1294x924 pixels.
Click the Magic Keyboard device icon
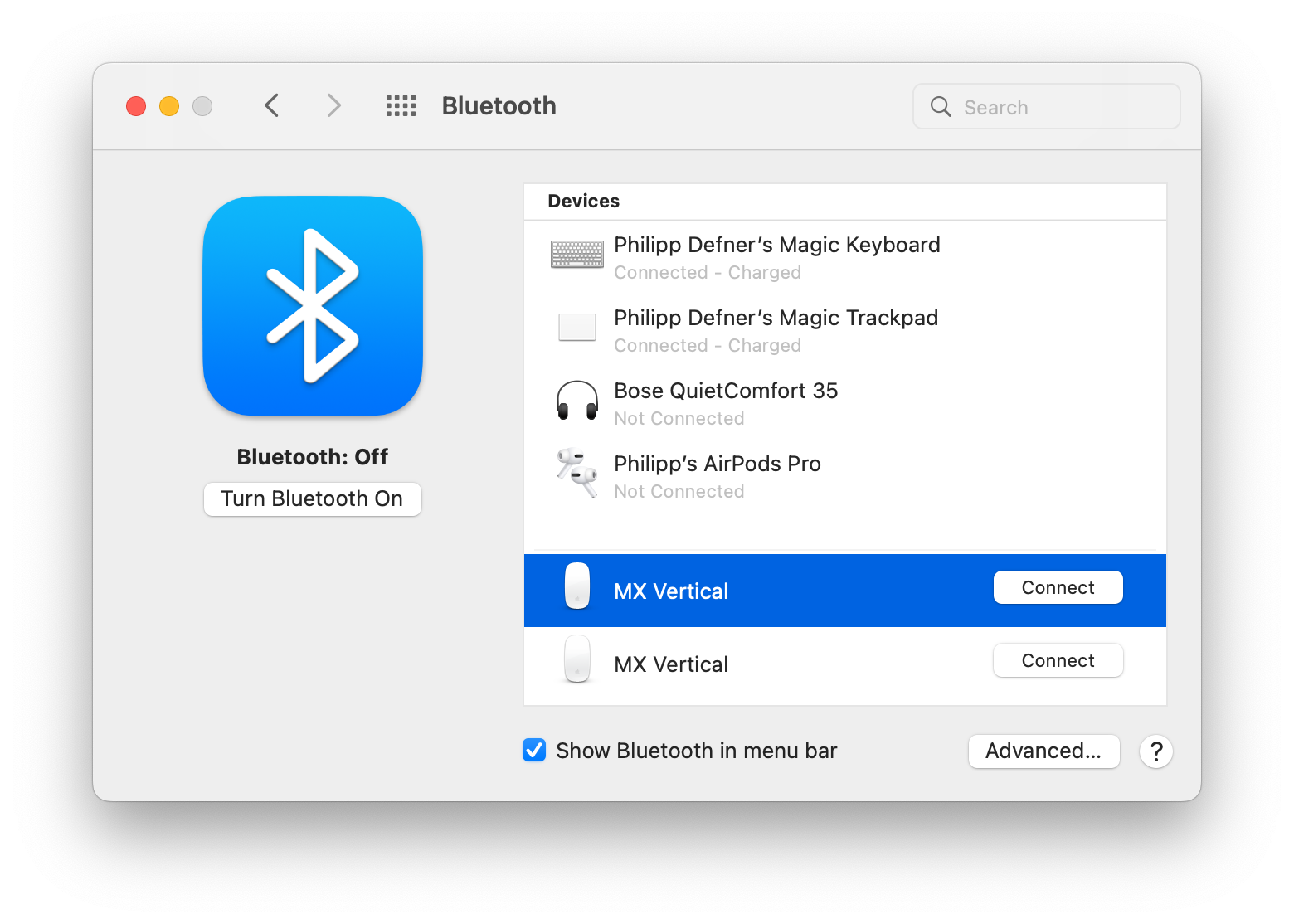[x=577, y=255]
